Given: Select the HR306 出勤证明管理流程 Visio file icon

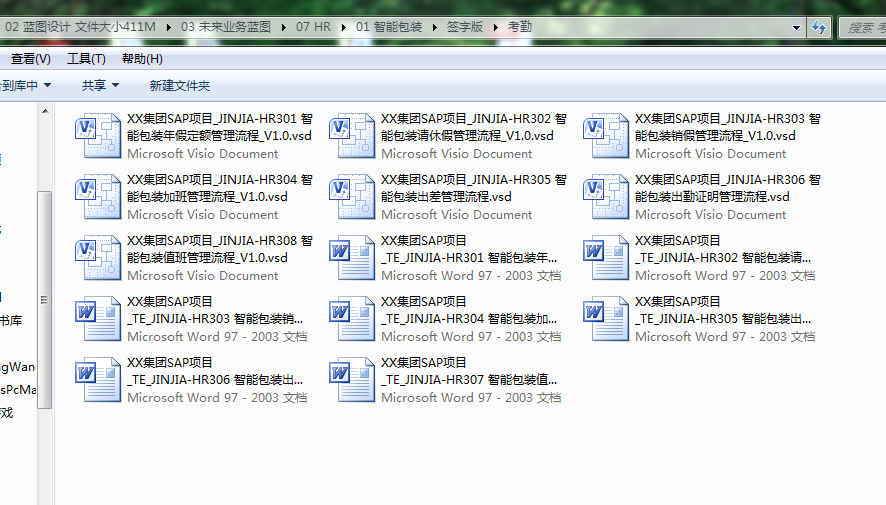Looking at the screenshot, I should coord(607,197).
